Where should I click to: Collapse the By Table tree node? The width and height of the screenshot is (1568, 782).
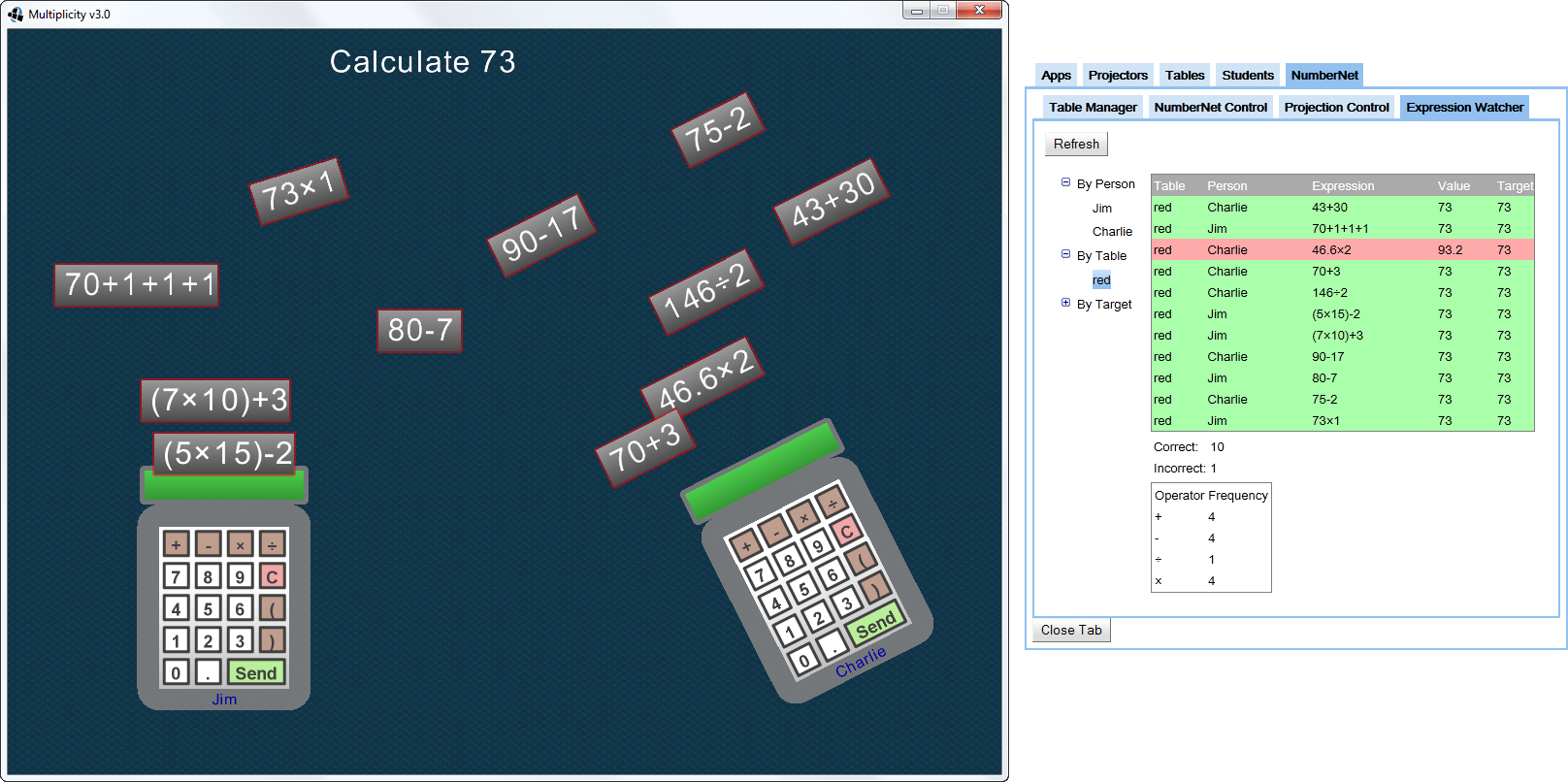[x=1065, y=254]
